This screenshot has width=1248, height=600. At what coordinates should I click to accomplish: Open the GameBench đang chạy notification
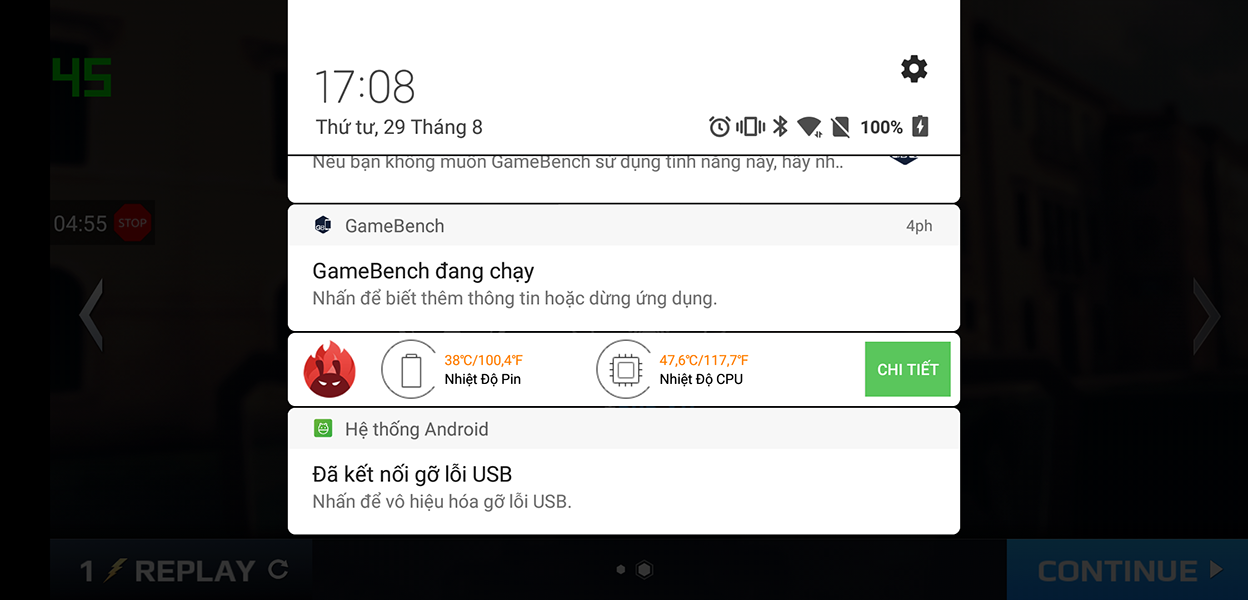coord(624,285)
